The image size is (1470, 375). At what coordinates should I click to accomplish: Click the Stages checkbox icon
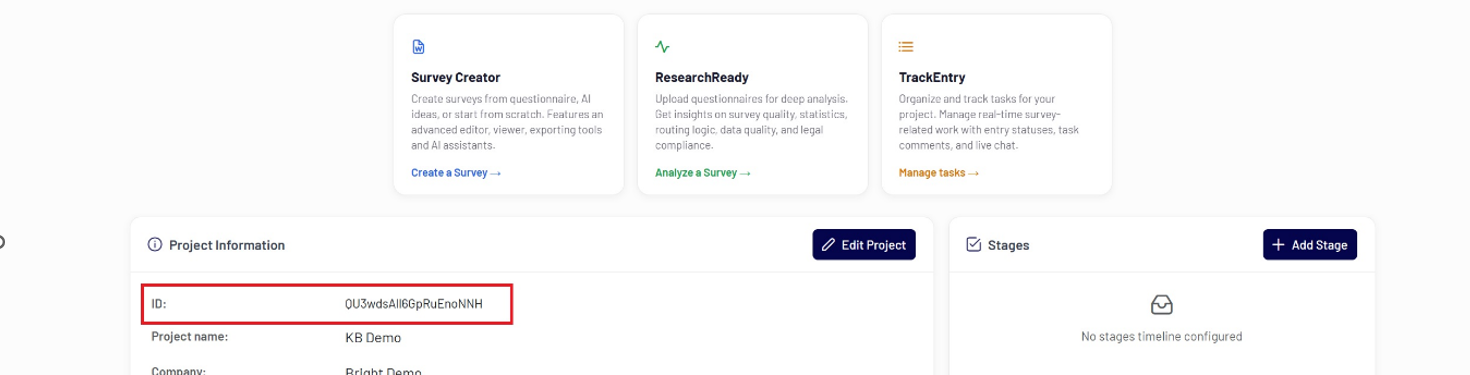click(974, 245)
